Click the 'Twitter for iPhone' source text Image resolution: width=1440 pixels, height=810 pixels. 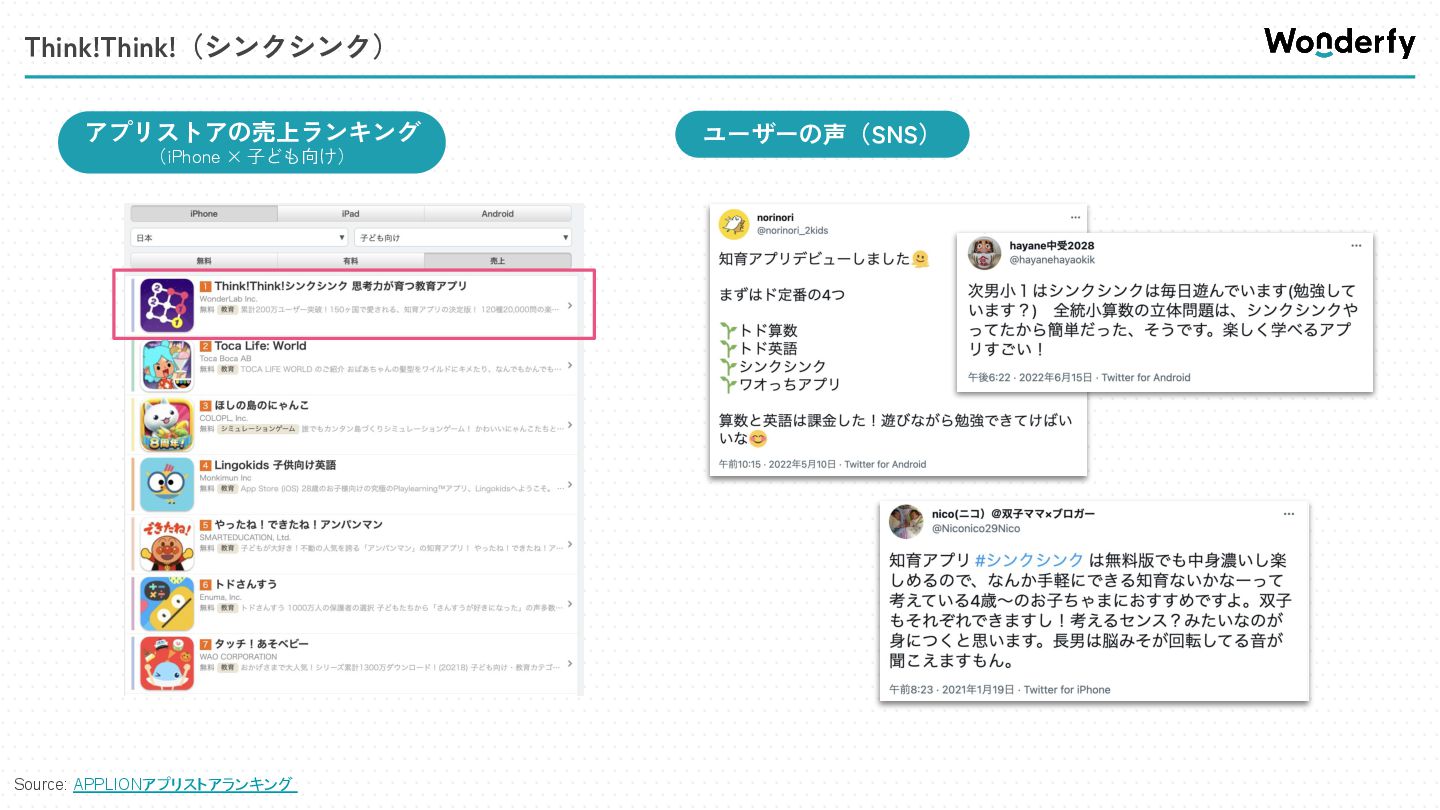[x=1067, y=690]
